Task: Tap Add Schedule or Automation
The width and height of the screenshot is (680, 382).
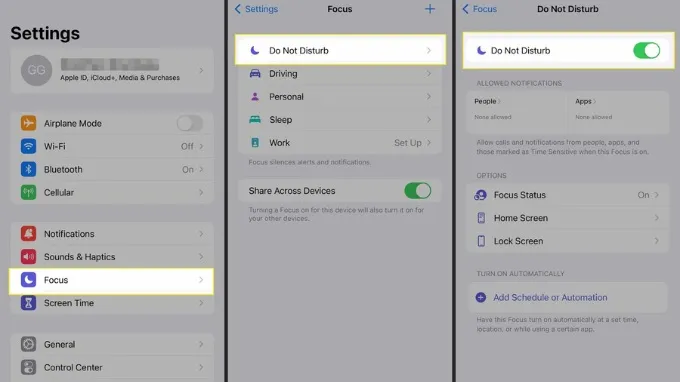Action: click(550, 297)
